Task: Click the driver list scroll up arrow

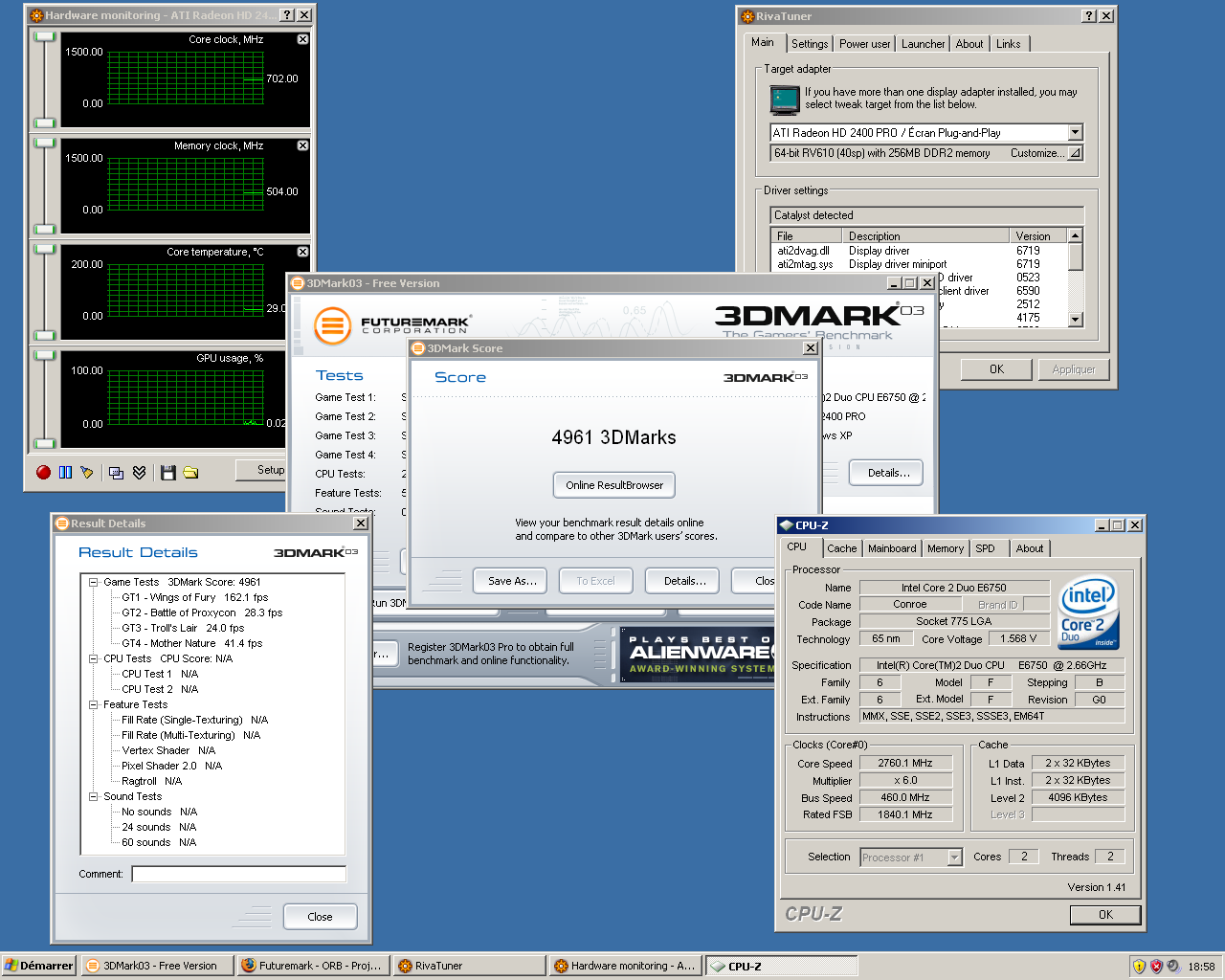Action: [1076, 235]
